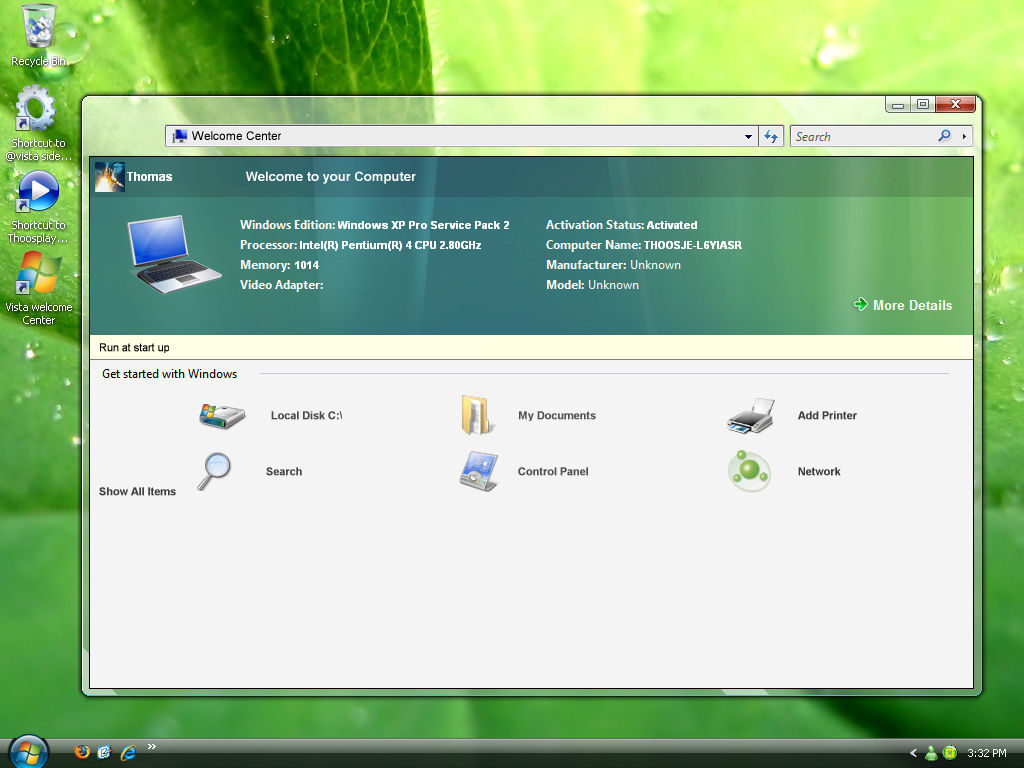Screen dimensions: 1024x768
Task: Open the Network globe icon
Action: click(x=749, y=471)
